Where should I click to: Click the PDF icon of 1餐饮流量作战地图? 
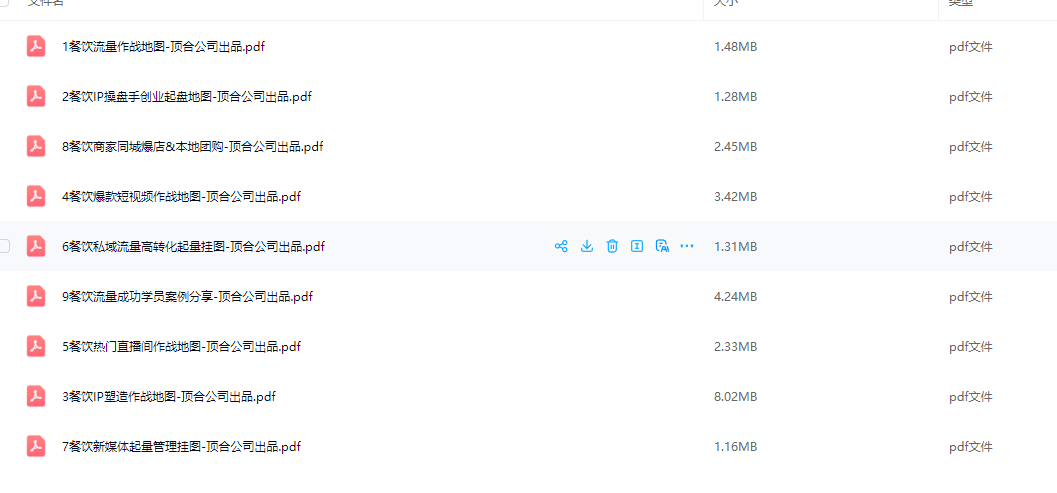(x=36, y=47)
